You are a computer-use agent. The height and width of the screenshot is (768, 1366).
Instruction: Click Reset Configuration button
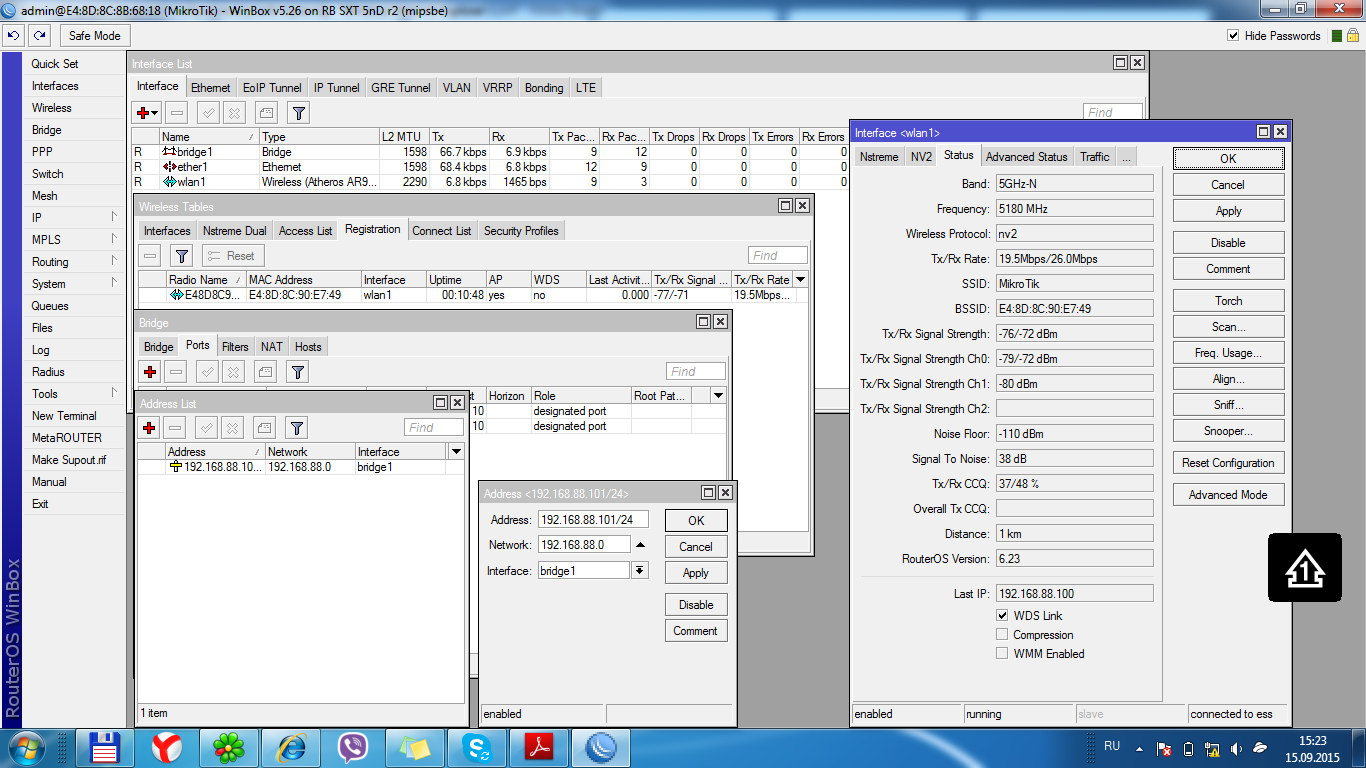(1228, 463)
